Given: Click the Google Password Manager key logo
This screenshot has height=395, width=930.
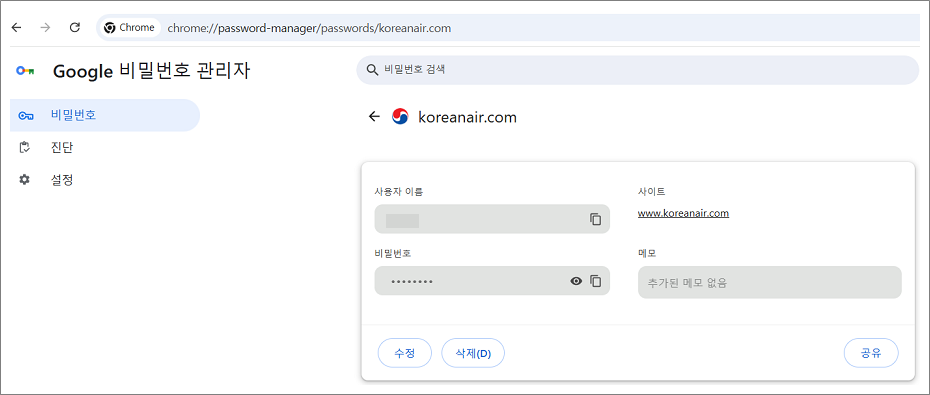Looking at the screenshot, I should (x=25, y=71).
